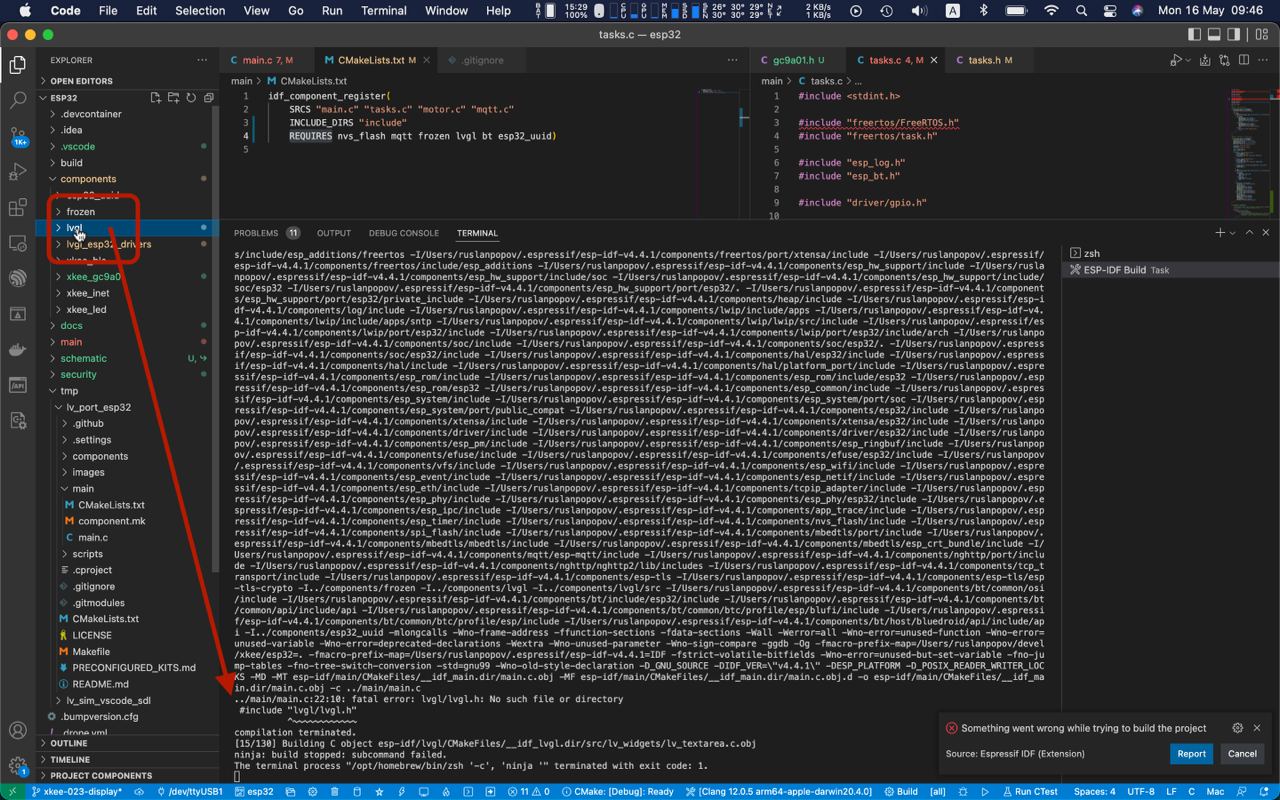Switch to the gc9a01.h editor tab
This screenshot has height=800, width=1280.
798,60
